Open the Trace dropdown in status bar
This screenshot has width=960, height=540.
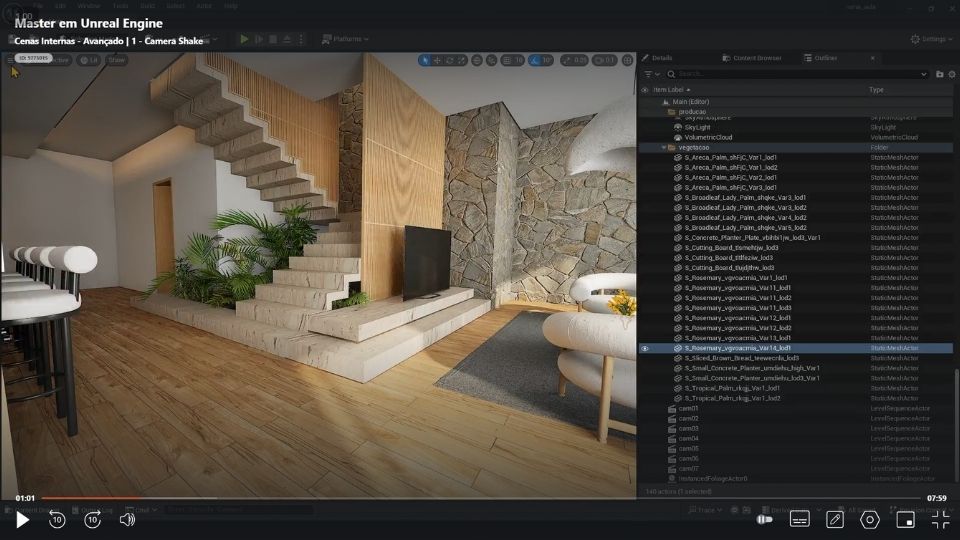point(705,510)
